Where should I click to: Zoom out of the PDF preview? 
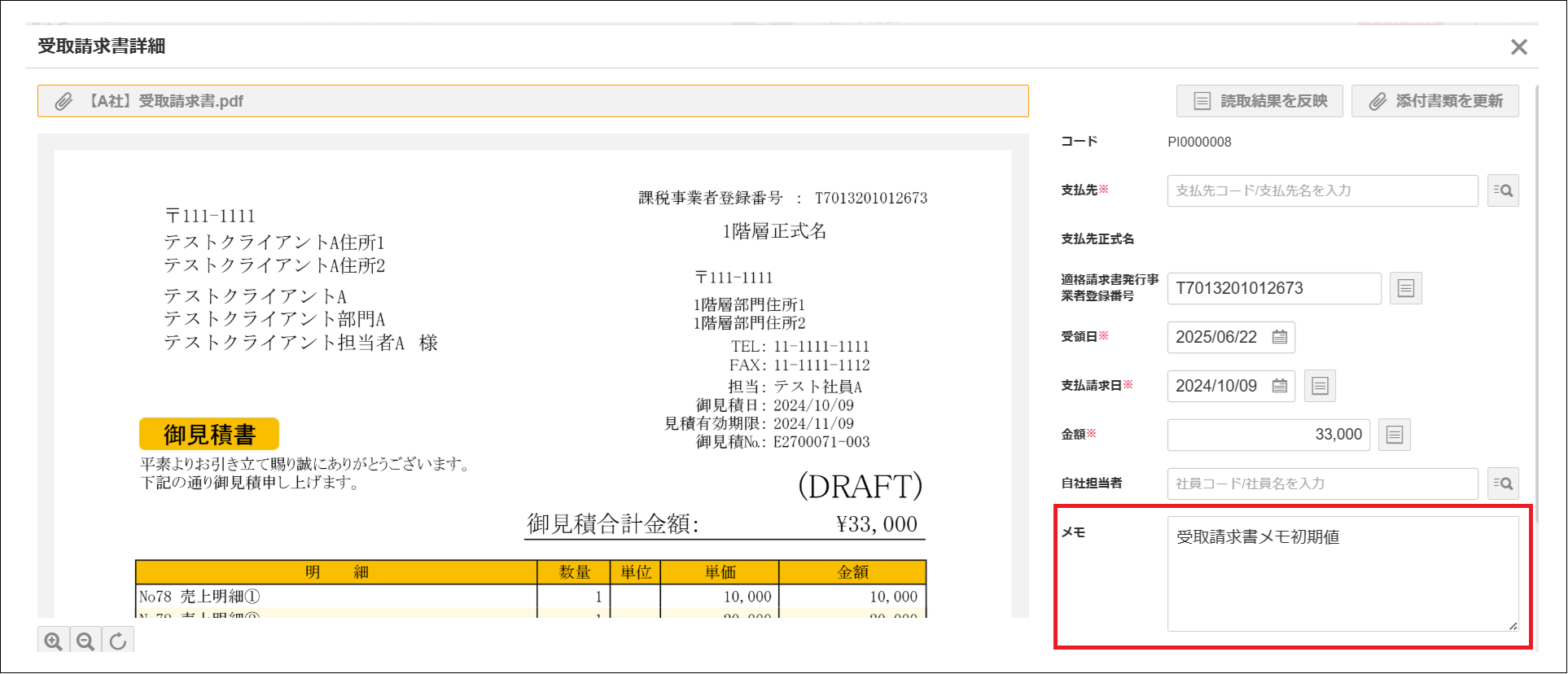(85, 641)
